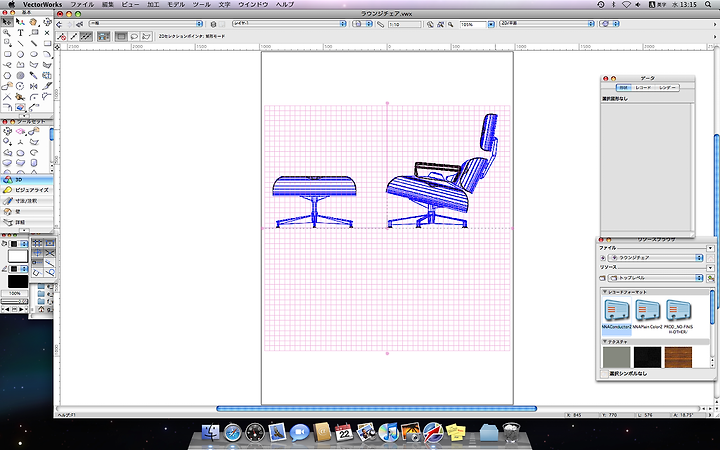Open the モデル menu
This screenshot has width=720, height=450.
click(176, 5)
